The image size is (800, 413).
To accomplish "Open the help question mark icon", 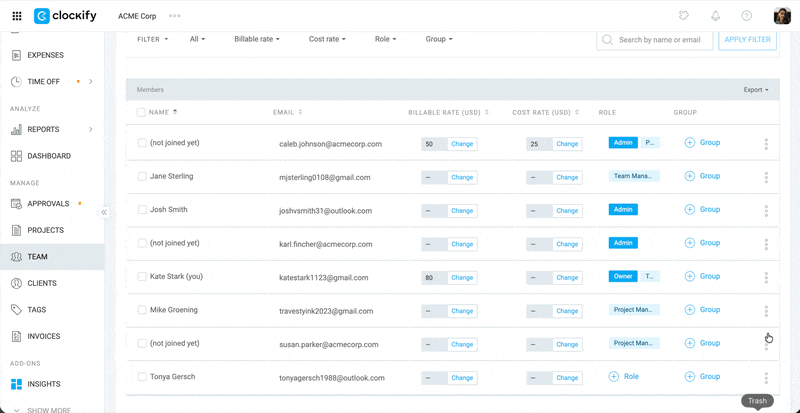I will 746,16.
